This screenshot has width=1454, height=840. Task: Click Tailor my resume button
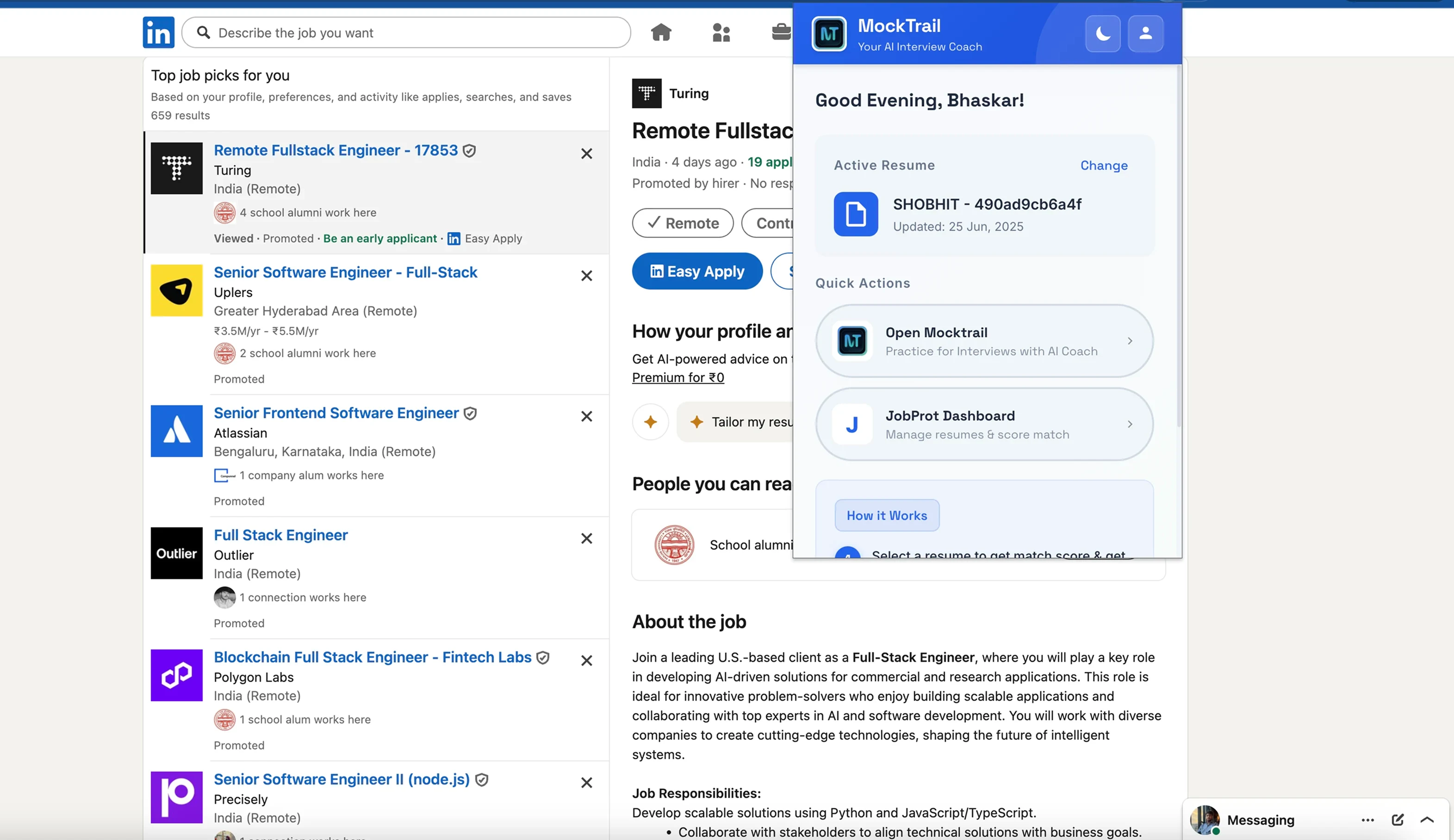735,422
